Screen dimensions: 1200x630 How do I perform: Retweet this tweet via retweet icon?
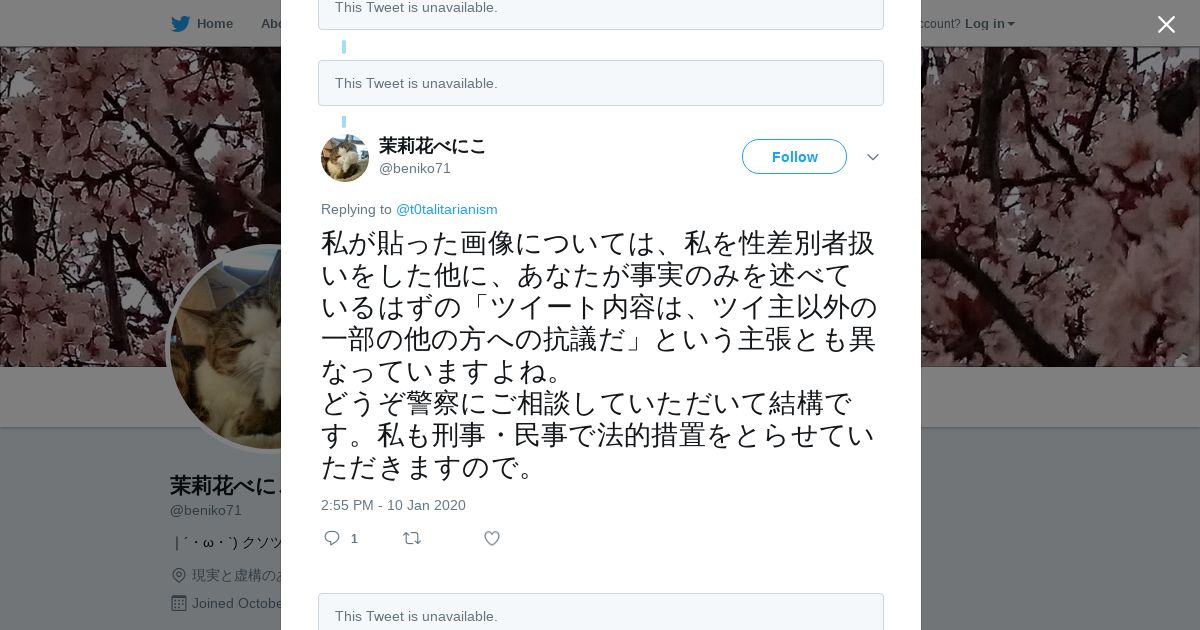coord(411,538)
